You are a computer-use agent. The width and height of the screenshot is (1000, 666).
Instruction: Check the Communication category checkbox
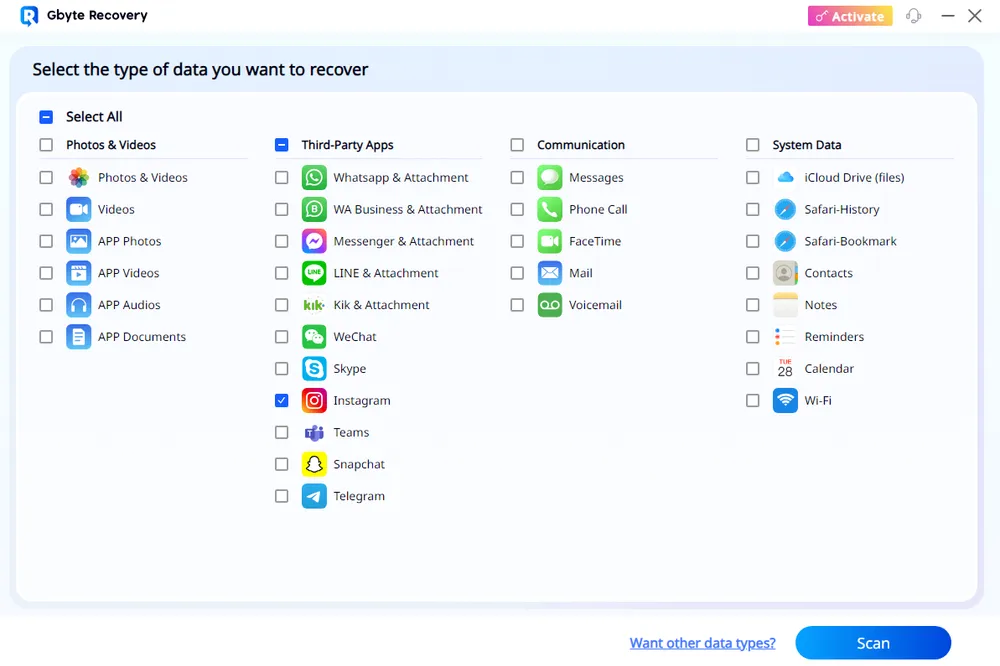tap(517, 145)
